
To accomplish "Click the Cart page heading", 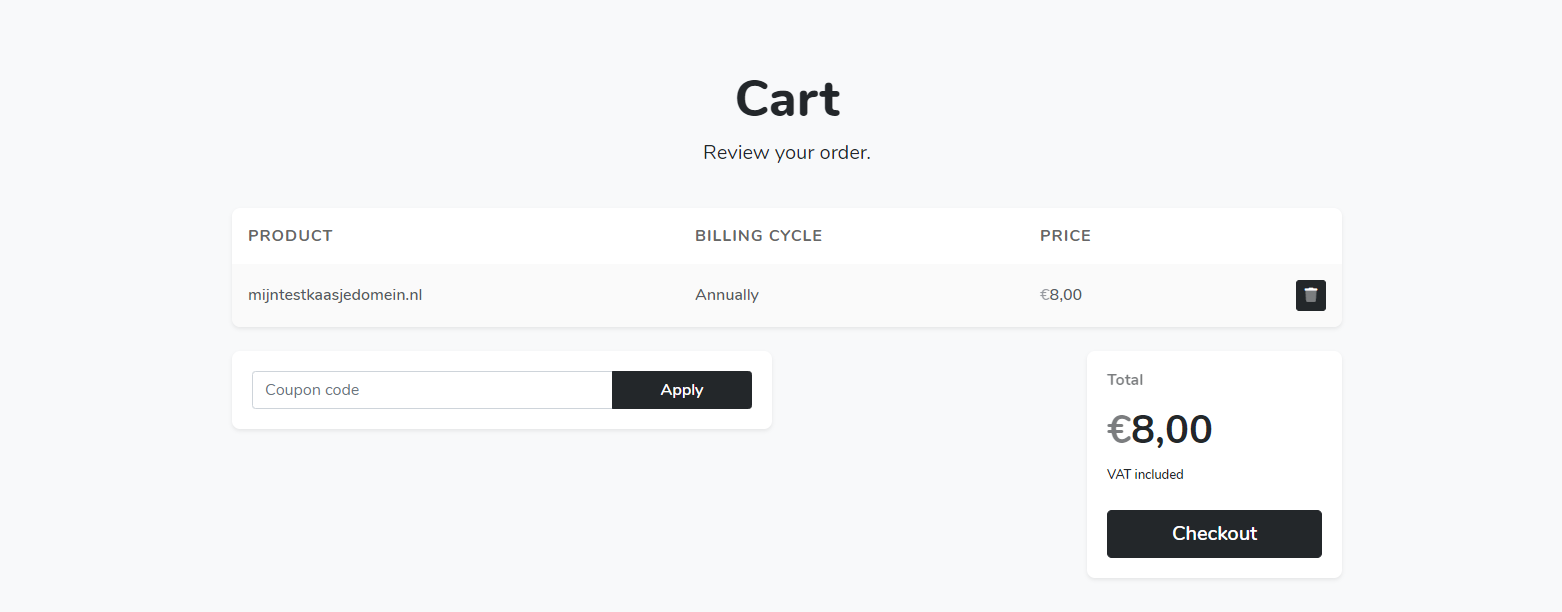I will pos(787,99).
